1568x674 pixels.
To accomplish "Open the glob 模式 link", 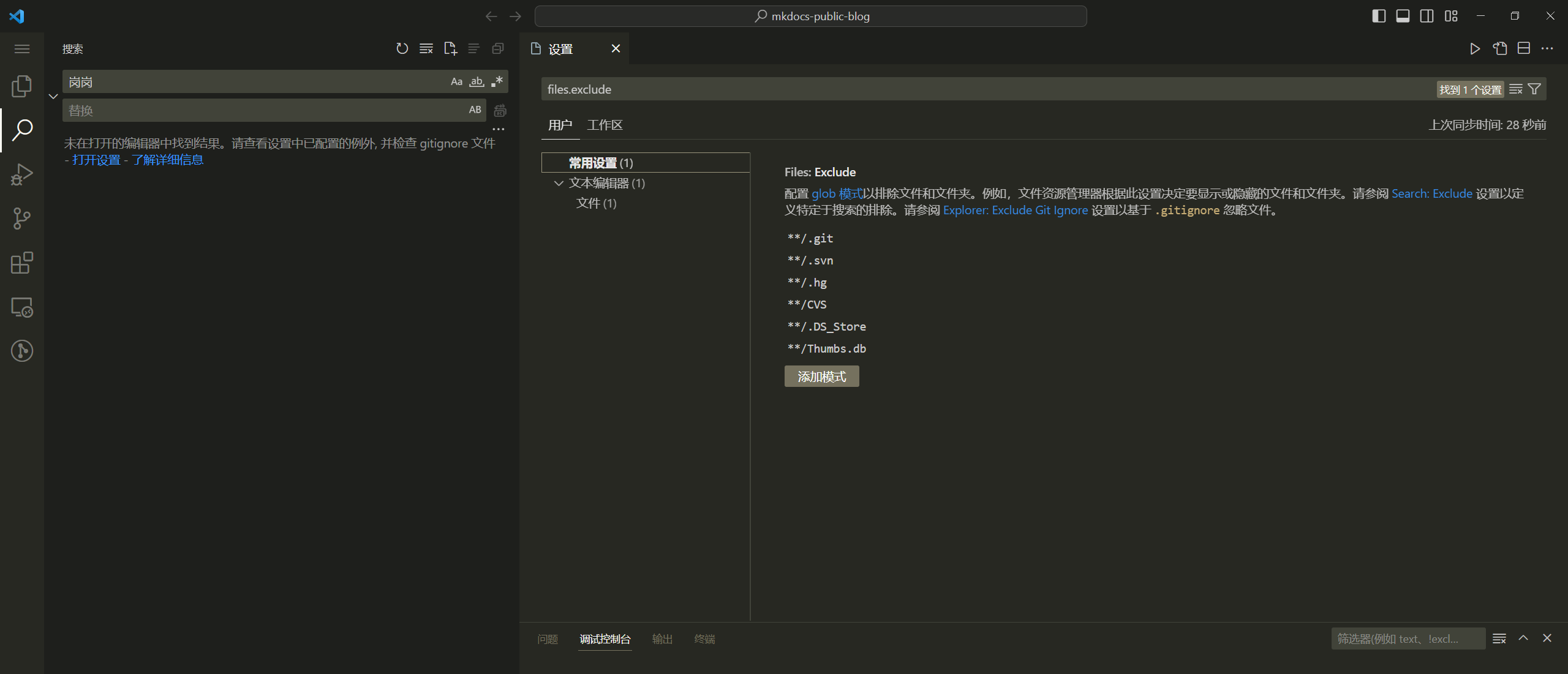I will [x=837, y=193].
